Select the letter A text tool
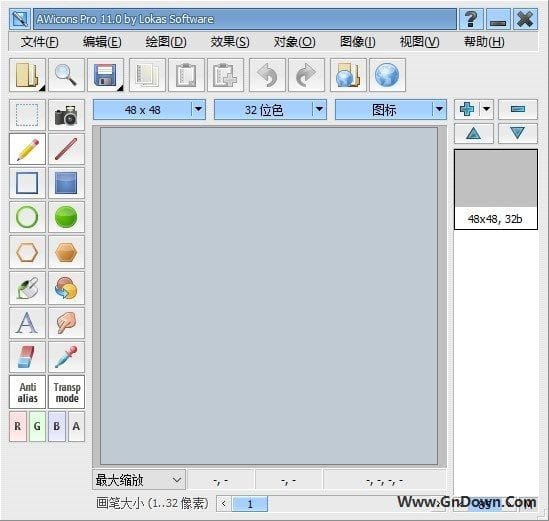The image size is (549, 521). point(27,323)
